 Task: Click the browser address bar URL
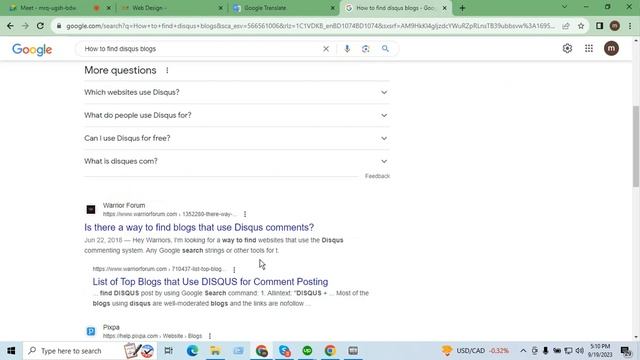coord(310,26)
